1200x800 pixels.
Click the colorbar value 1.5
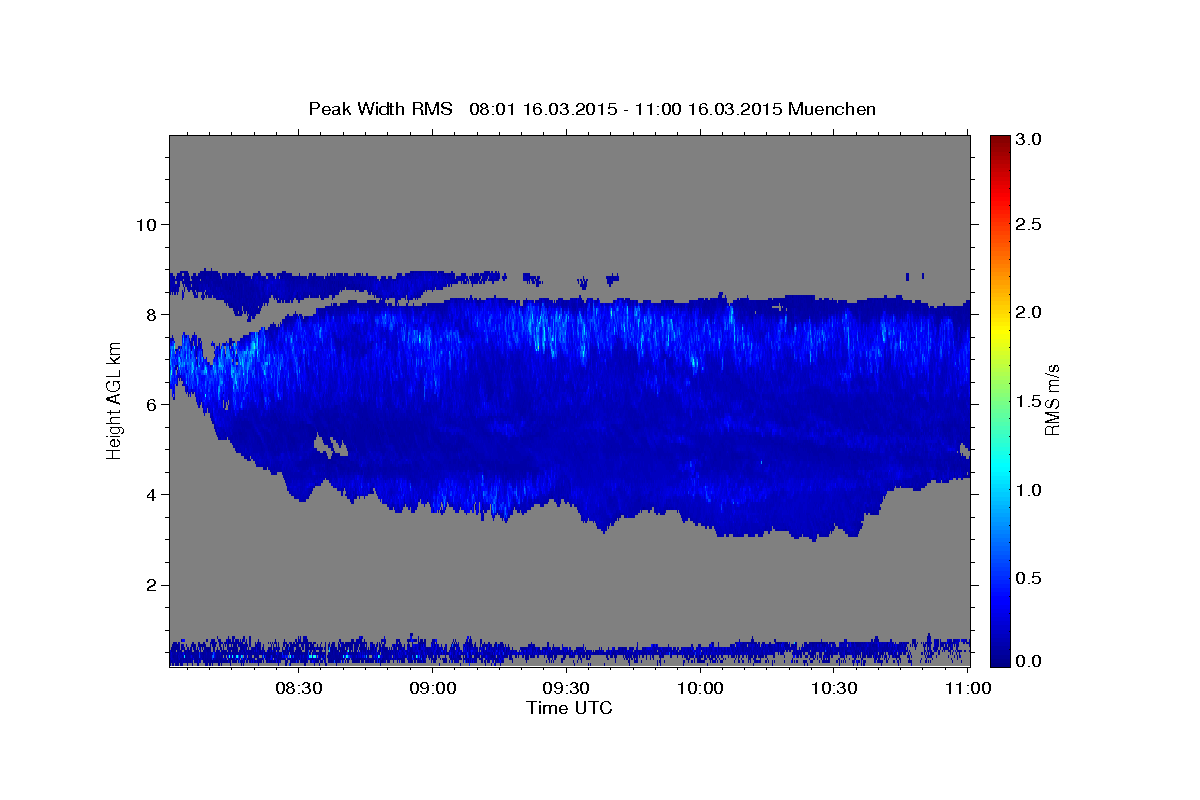(x=1030, y=401)
